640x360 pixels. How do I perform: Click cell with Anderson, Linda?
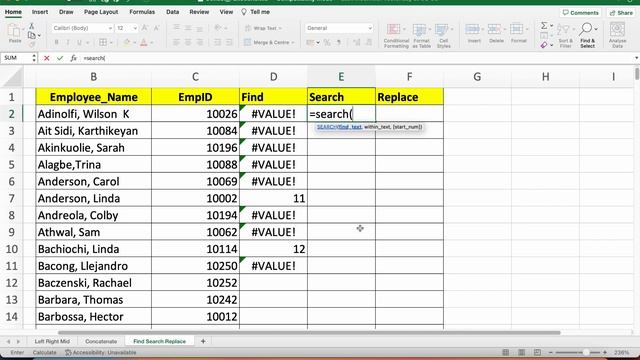(93, 198)
